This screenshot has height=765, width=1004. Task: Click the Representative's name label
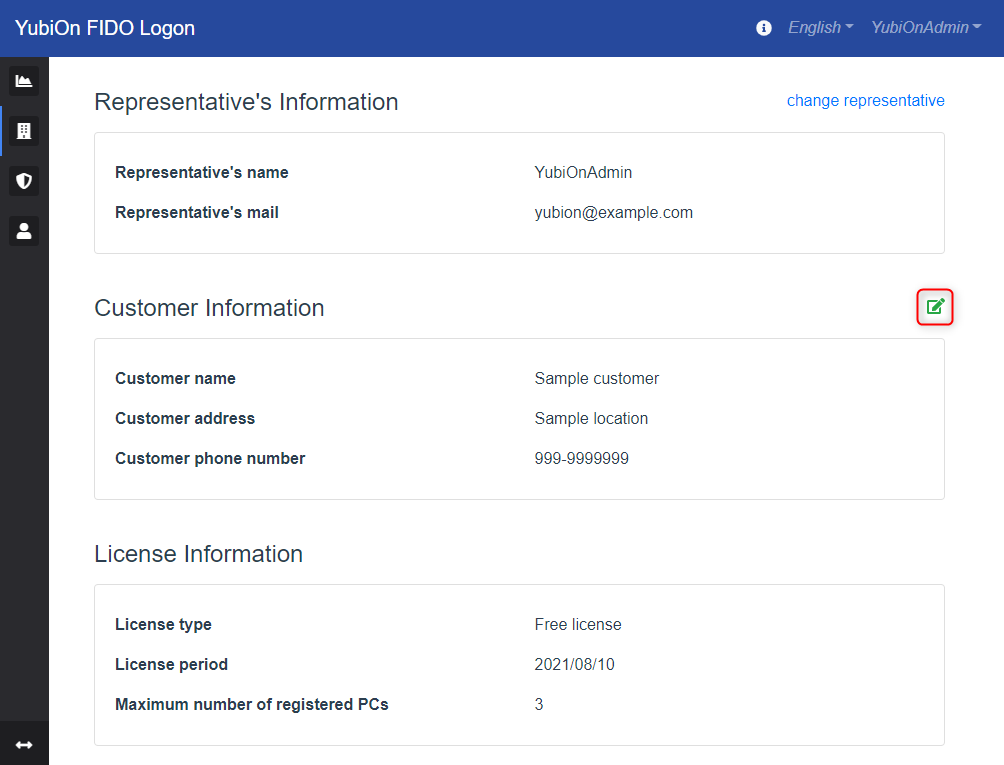[x=202, y=172]
